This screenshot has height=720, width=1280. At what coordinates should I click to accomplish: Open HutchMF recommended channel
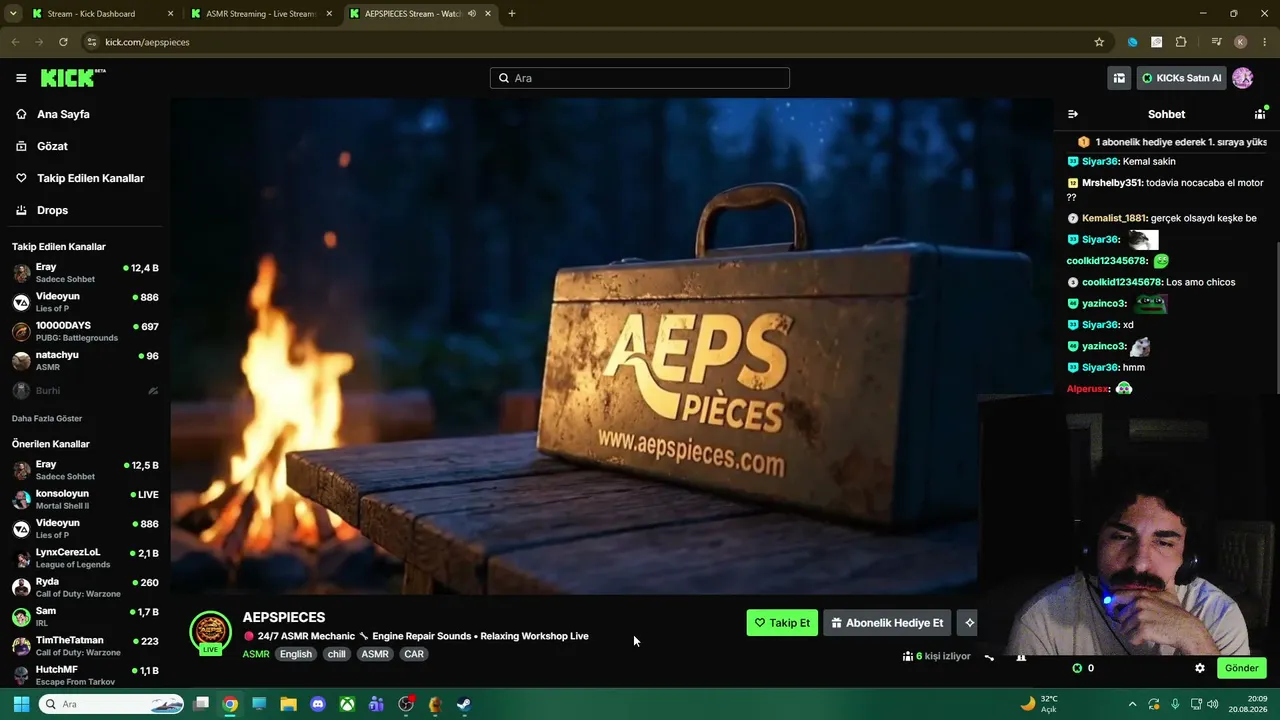click(x=85, y=675)
